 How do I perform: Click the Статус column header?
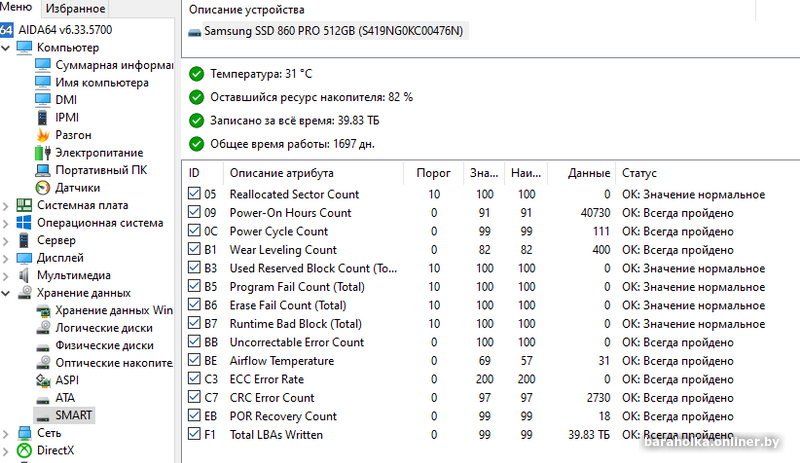640,173
